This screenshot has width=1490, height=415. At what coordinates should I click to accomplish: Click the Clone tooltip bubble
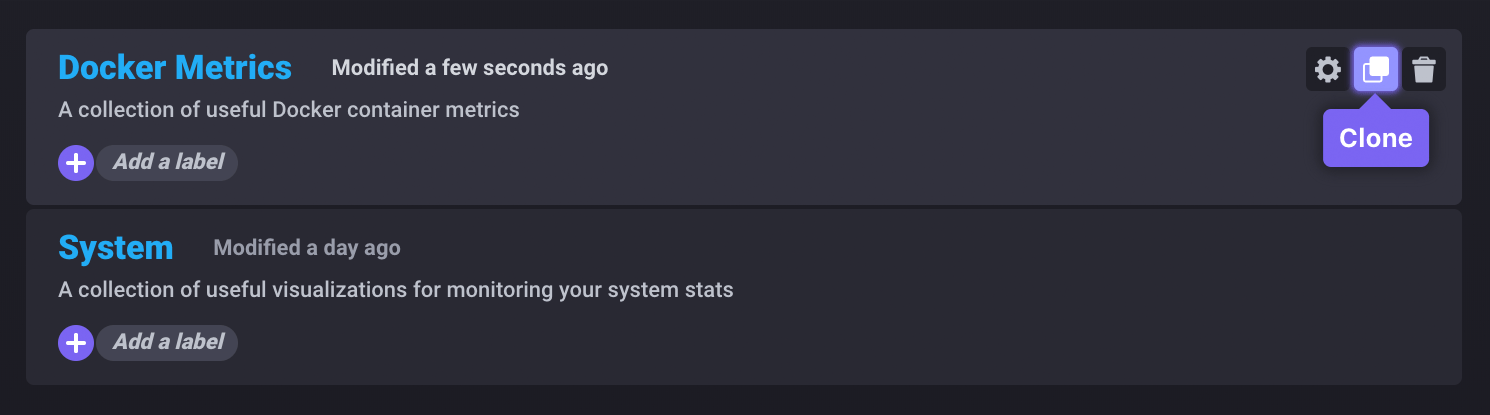[1376, 138]
